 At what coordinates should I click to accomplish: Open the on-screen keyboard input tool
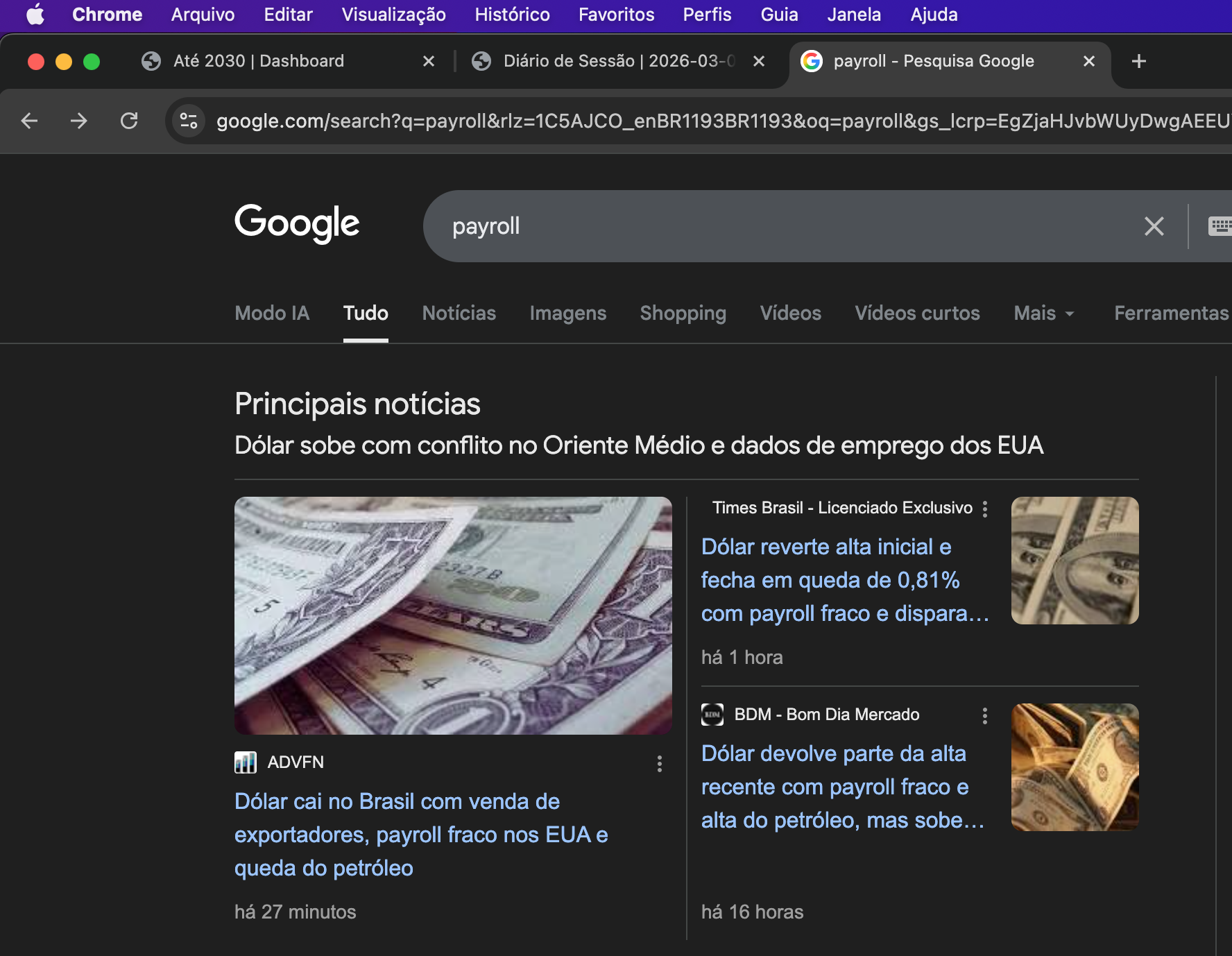[1219, 226]
